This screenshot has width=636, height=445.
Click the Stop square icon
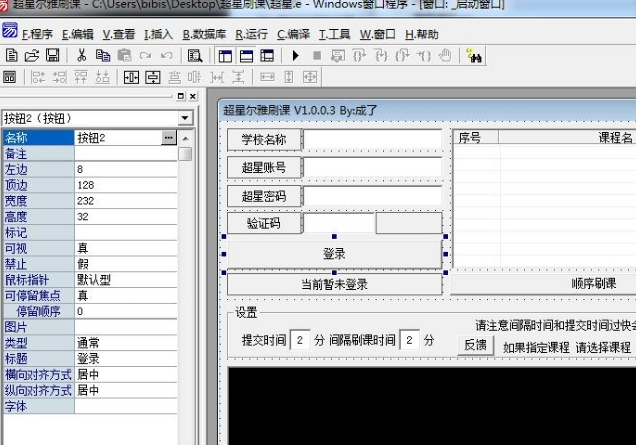pos(317,55)
